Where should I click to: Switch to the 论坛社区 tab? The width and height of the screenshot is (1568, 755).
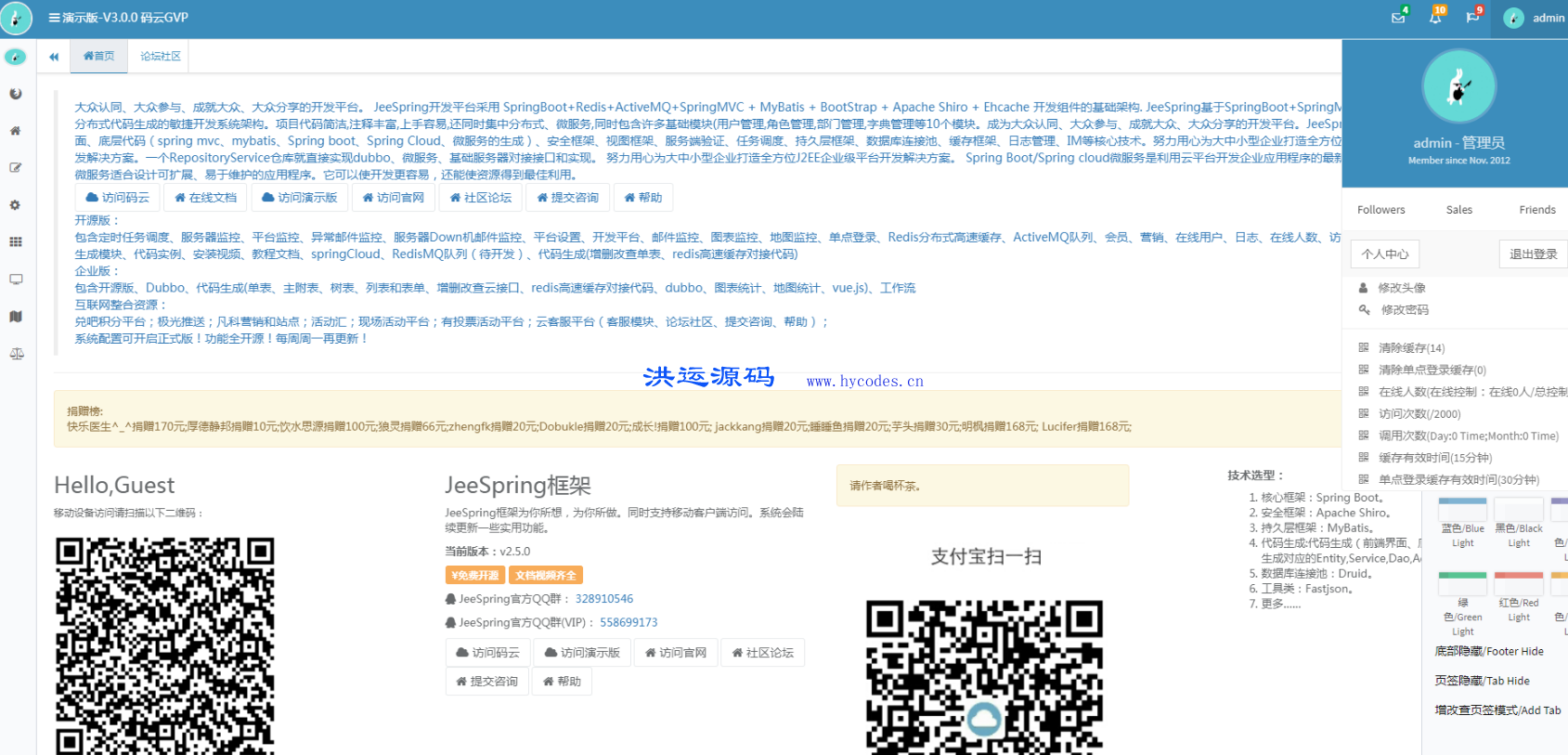160,57
